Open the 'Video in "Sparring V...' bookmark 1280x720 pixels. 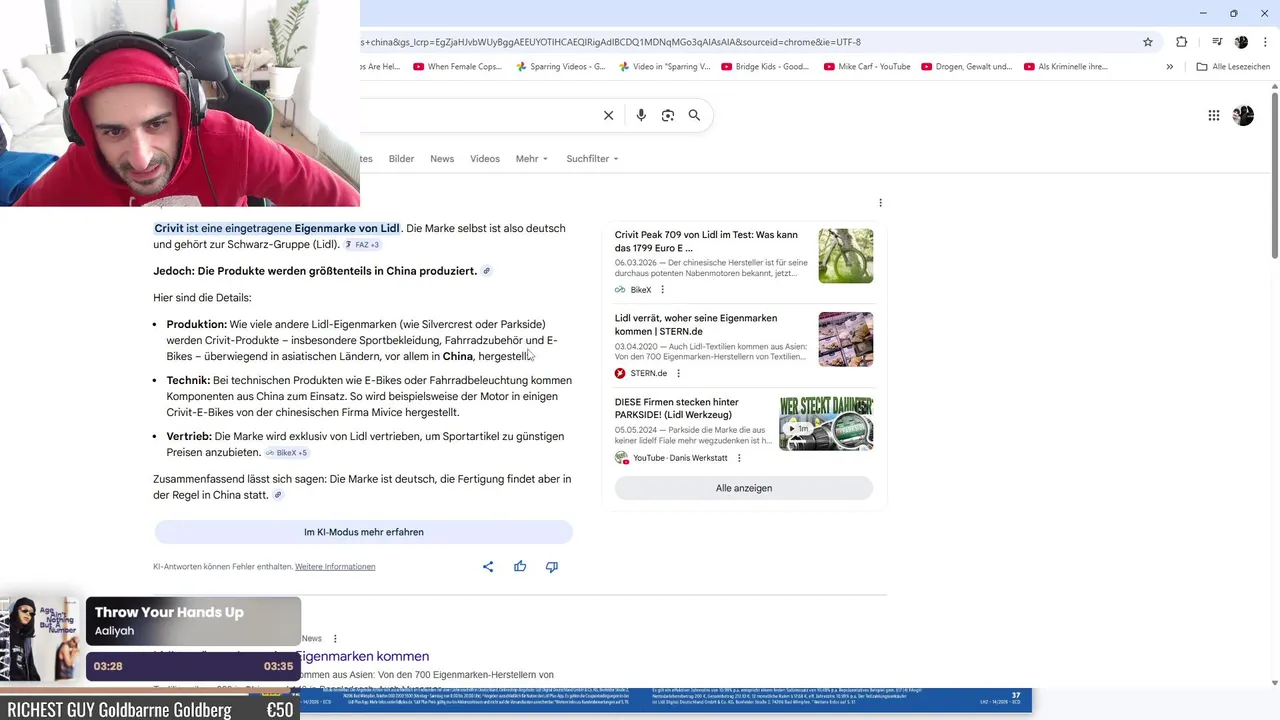[x=664, y=67]
